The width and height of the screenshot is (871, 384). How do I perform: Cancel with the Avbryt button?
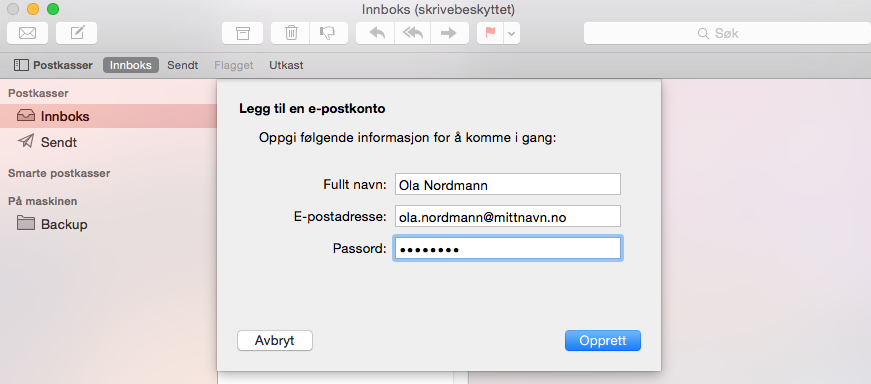tap(274, 341)
